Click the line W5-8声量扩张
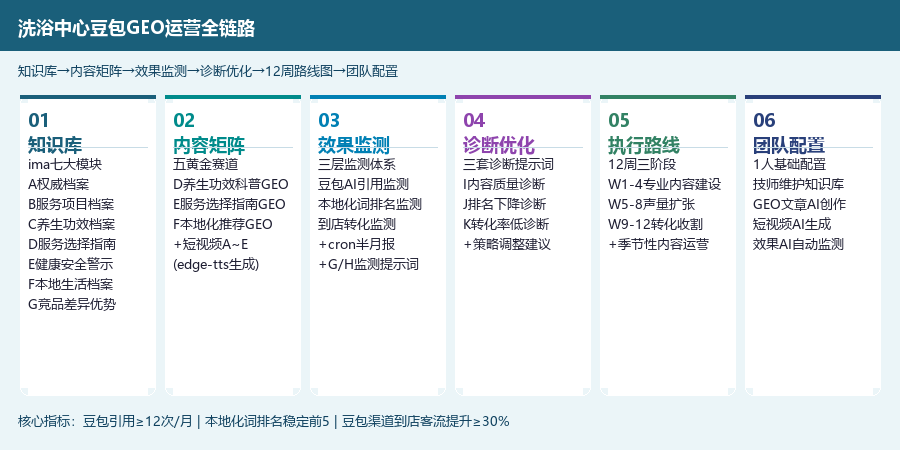The width and height of the screenshot is (900, 450). click(x=651, y=204)
